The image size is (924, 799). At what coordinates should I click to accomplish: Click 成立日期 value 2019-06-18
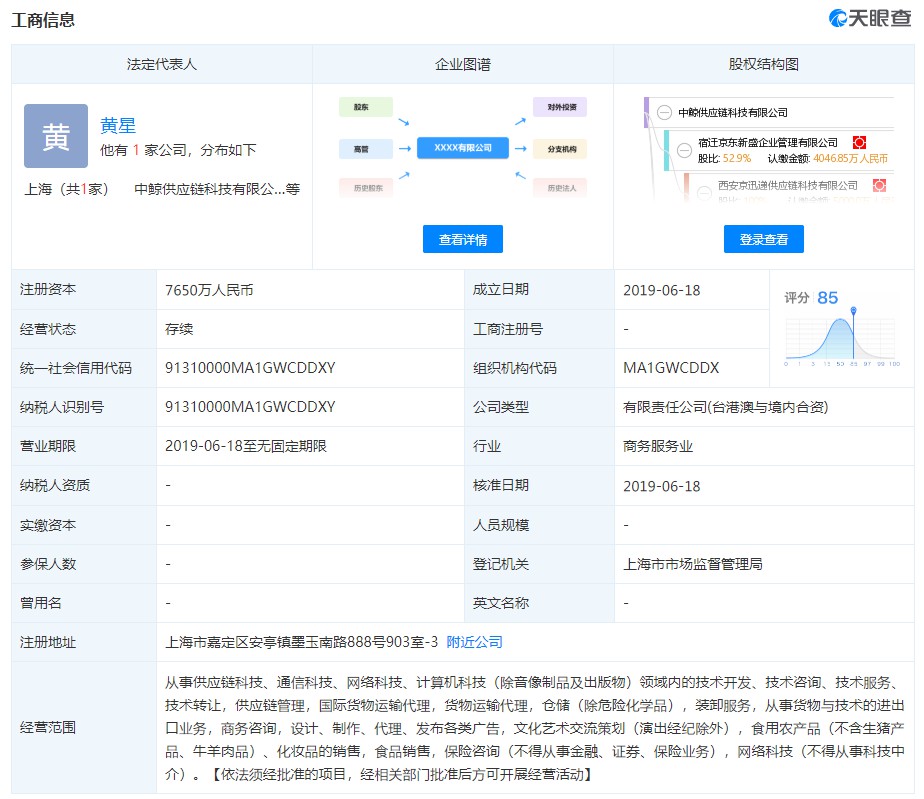[662, 290]
